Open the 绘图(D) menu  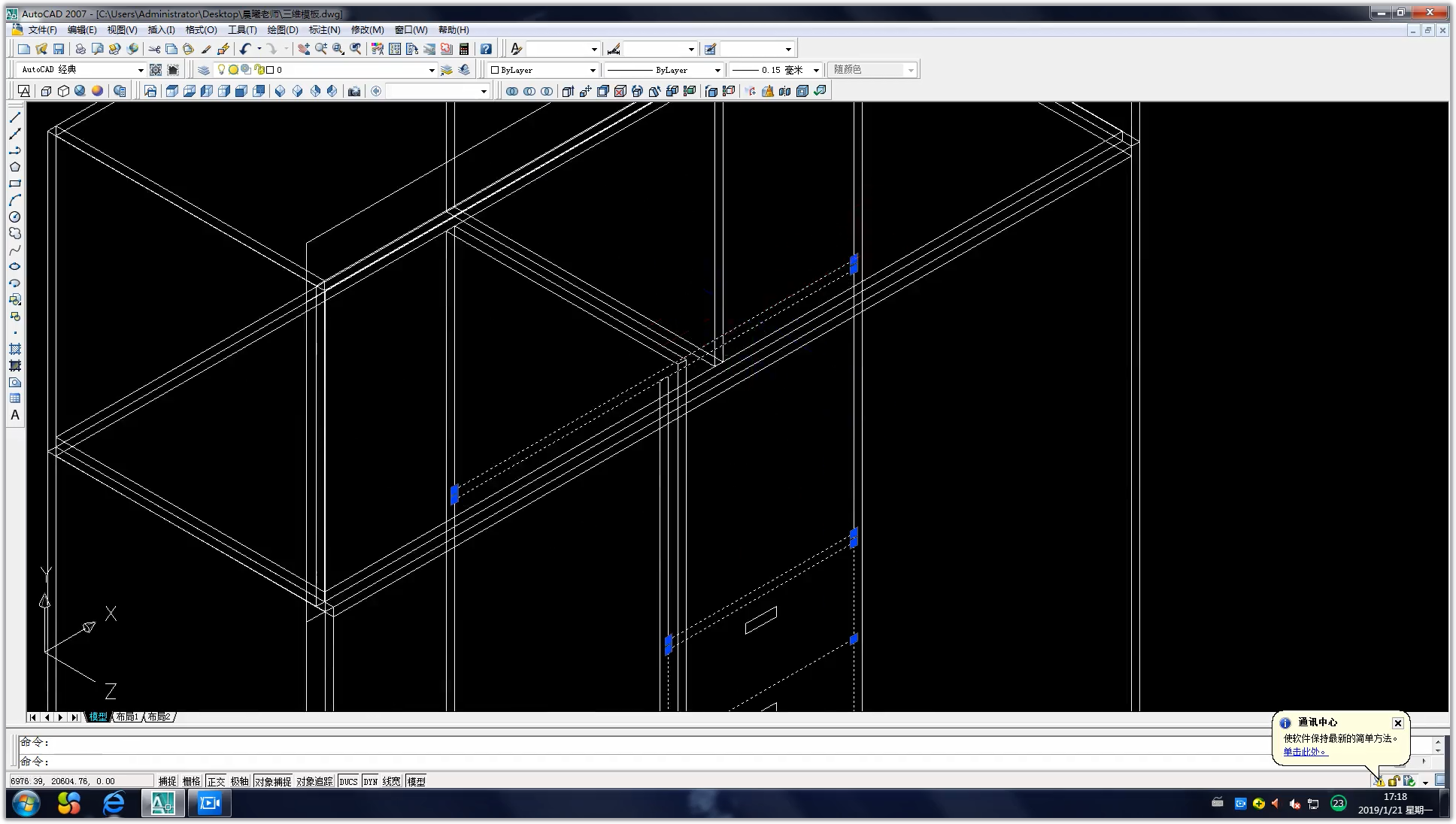click(x=283, y=30)
